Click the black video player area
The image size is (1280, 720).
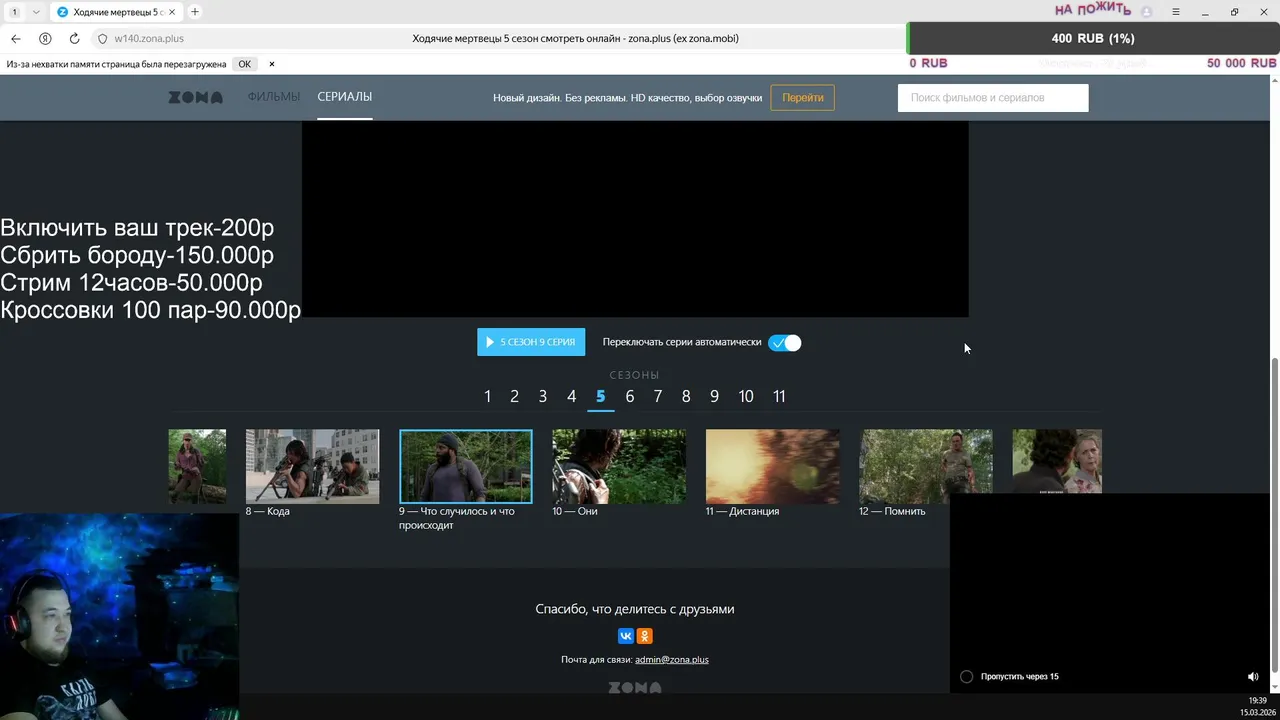coord(635,219)
